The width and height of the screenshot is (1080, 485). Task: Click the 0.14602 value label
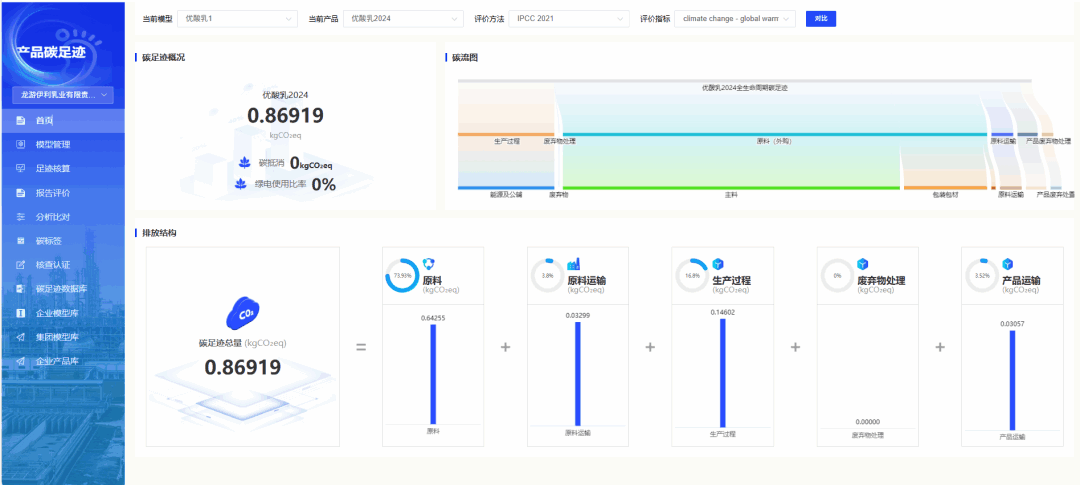(723, 312)
